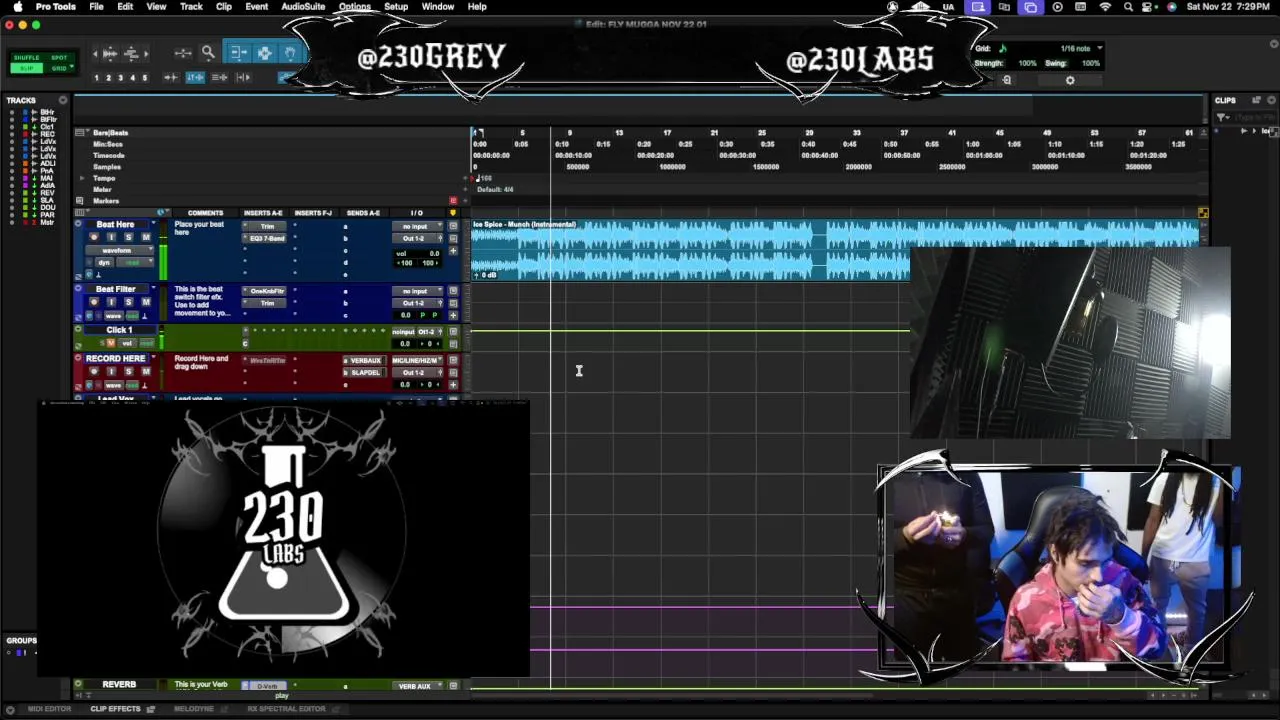Open Beat Here track view selector waveform
The height and width of the screenshot is (720, 1280).
pos(119,250)
